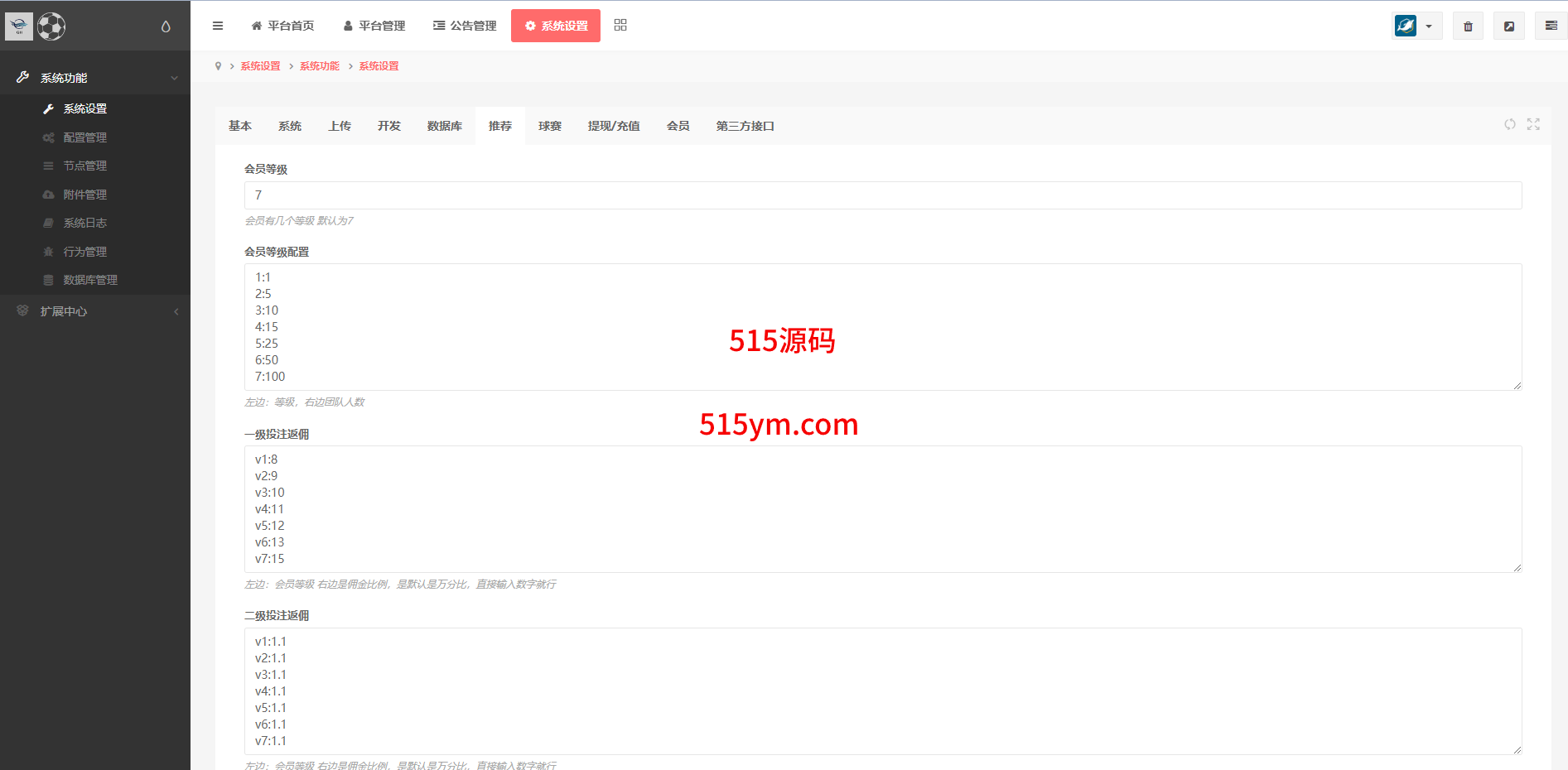Viewport: 1568px width, 770px height.
Task: Click the right-side panel list icon
Action: pos(1551,26)
